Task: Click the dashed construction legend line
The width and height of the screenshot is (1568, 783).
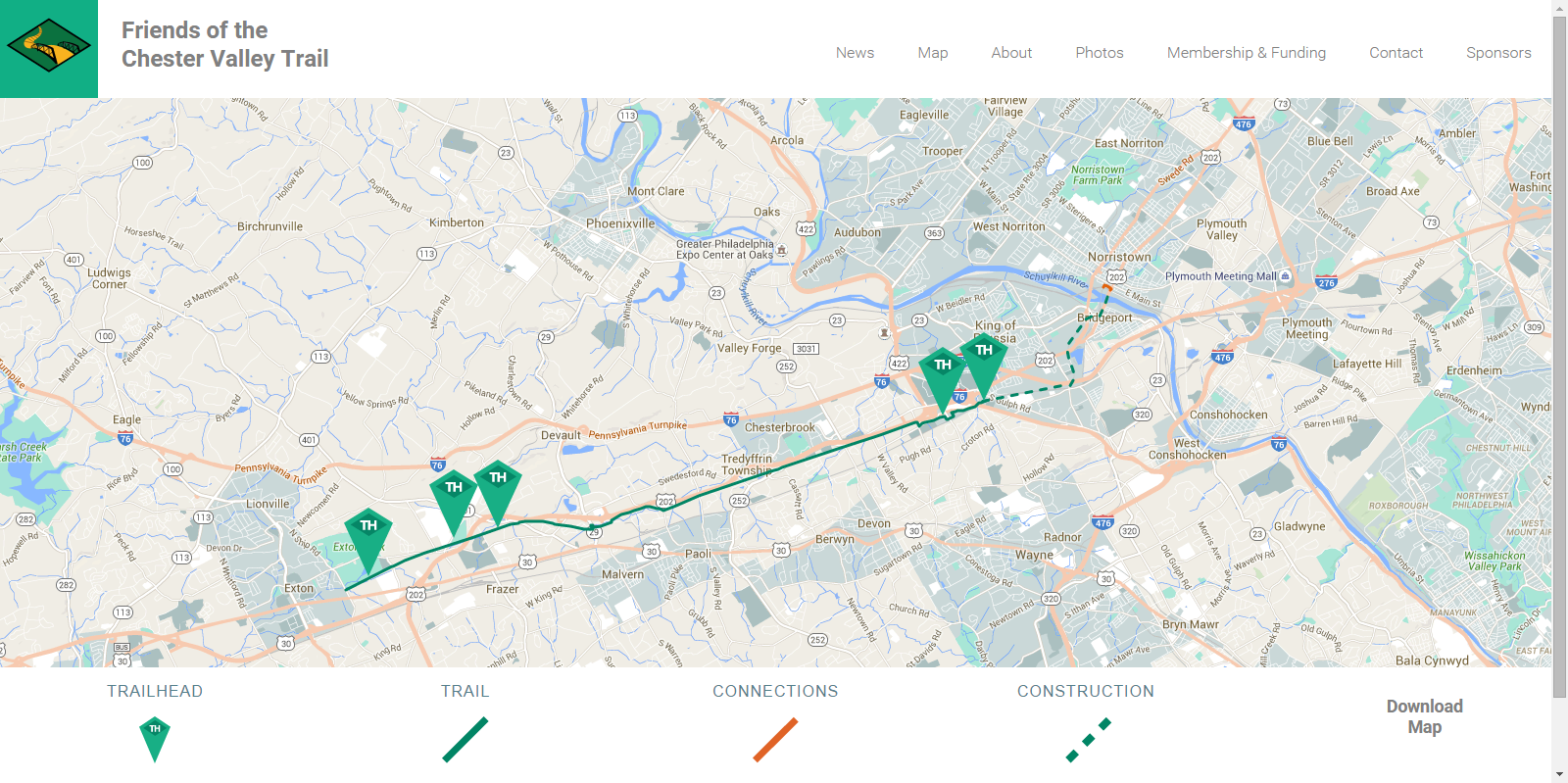Action: 1088,740
